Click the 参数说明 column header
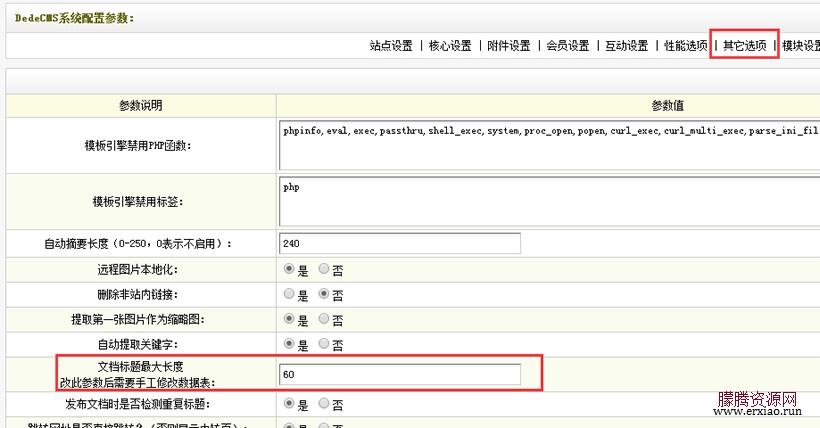 [x=141, y=106]
